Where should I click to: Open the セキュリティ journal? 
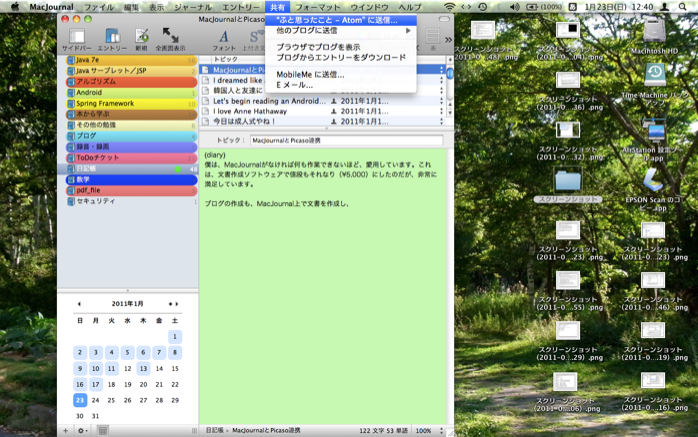(131, 201)
